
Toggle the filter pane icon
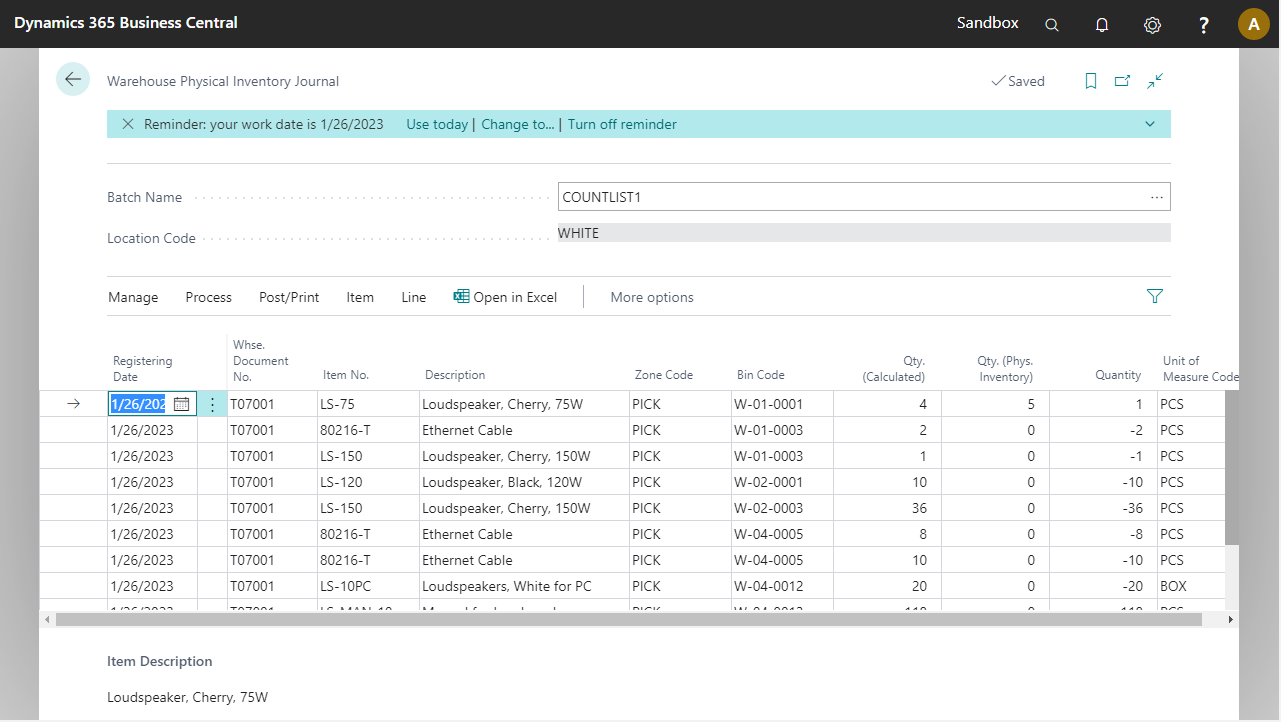(x=1155, y=296)
